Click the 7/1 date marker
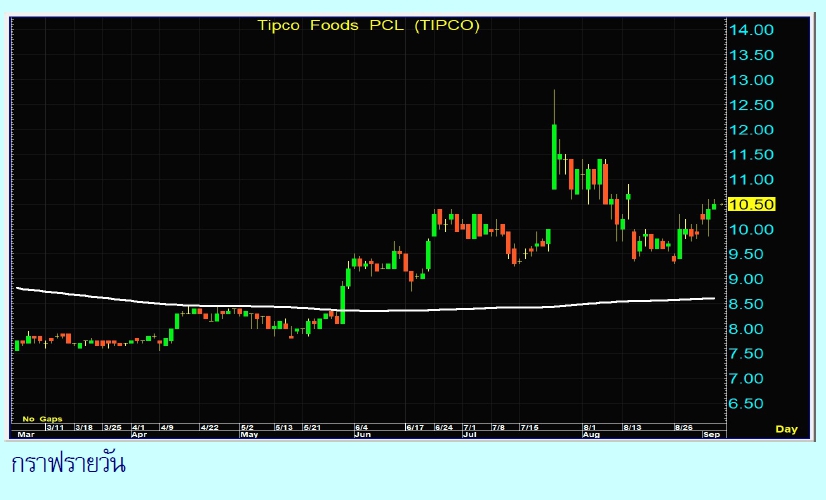The width and height of the screenshot is (826, 500). [x=470, y=427]
